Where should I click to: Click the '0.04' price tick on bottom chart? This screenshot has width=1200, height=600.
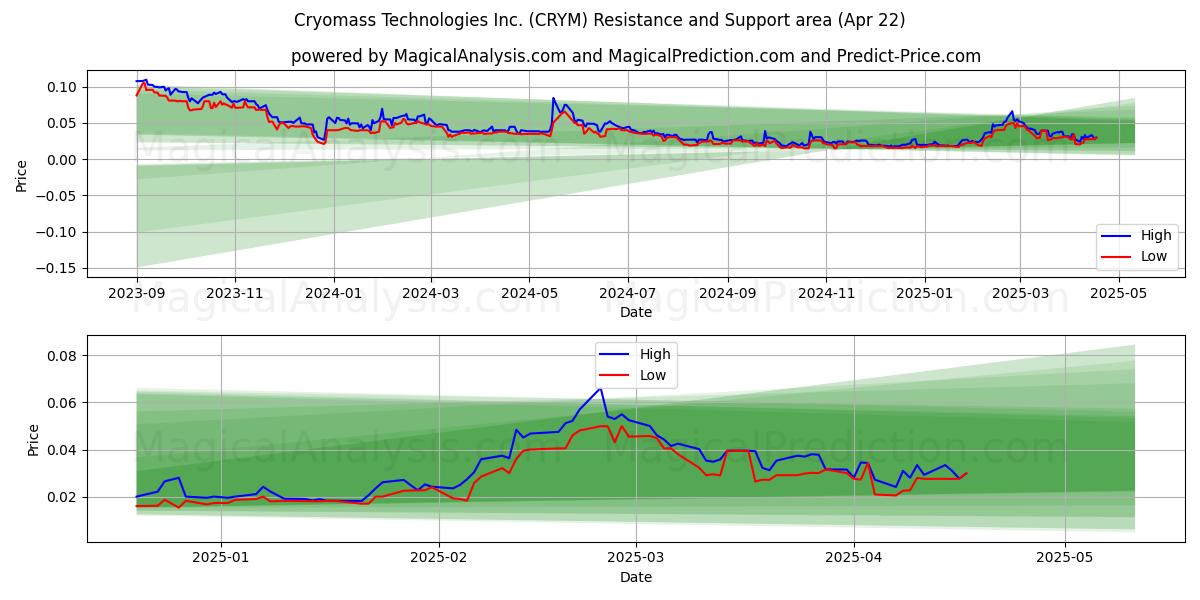(63, 450)
